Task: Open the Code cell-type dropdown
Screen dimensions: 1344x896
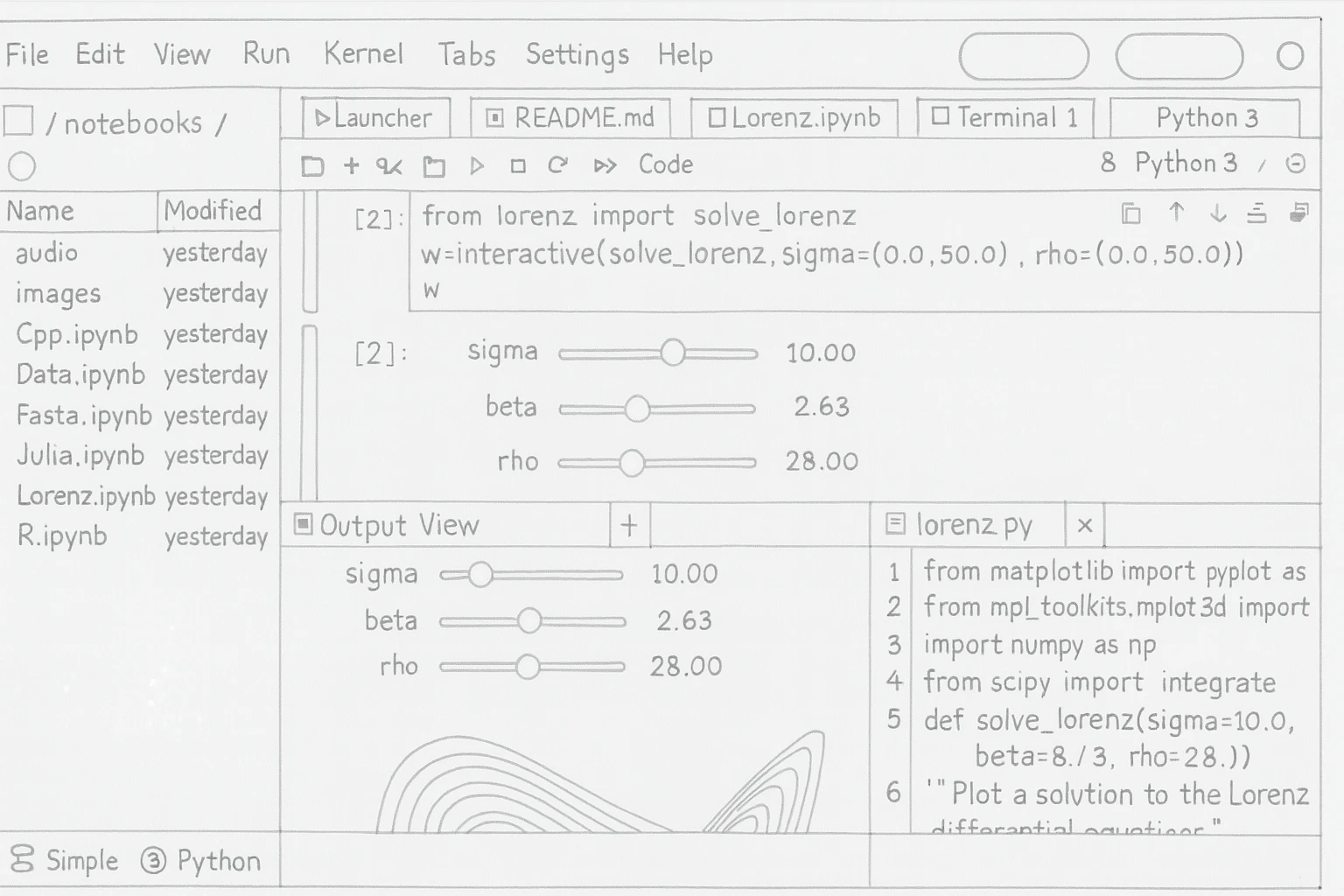Action: pyautogui.click(x=667, y=164)
